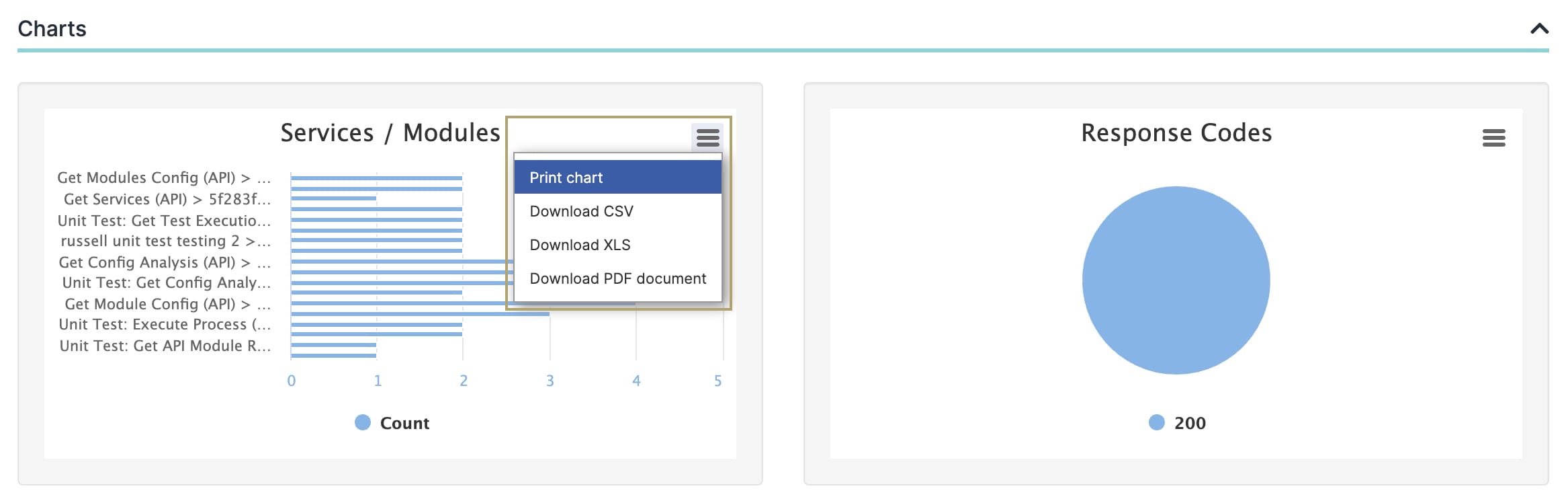Click the blue Count legend dot
Screen dimensions: 1568x503
(363, 422)
